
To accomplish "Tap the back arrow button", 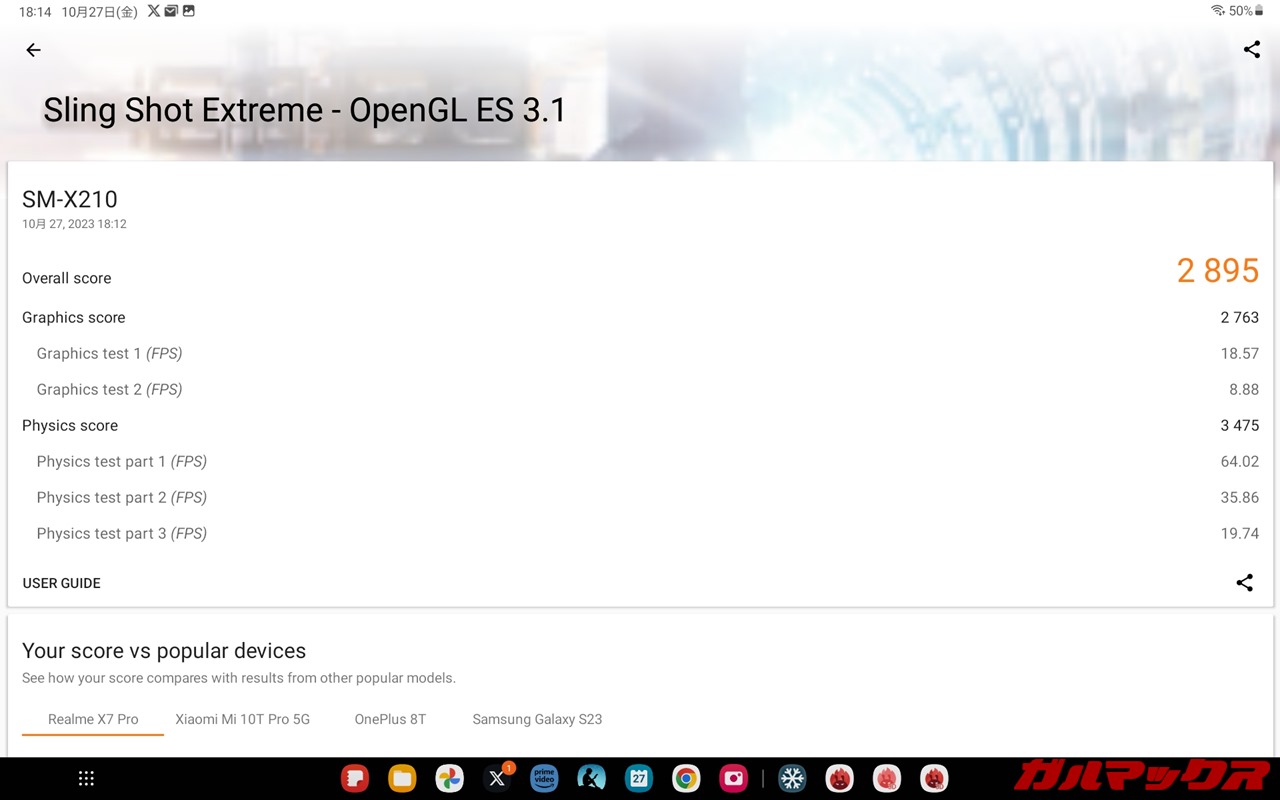I will (x=34, y=50).
